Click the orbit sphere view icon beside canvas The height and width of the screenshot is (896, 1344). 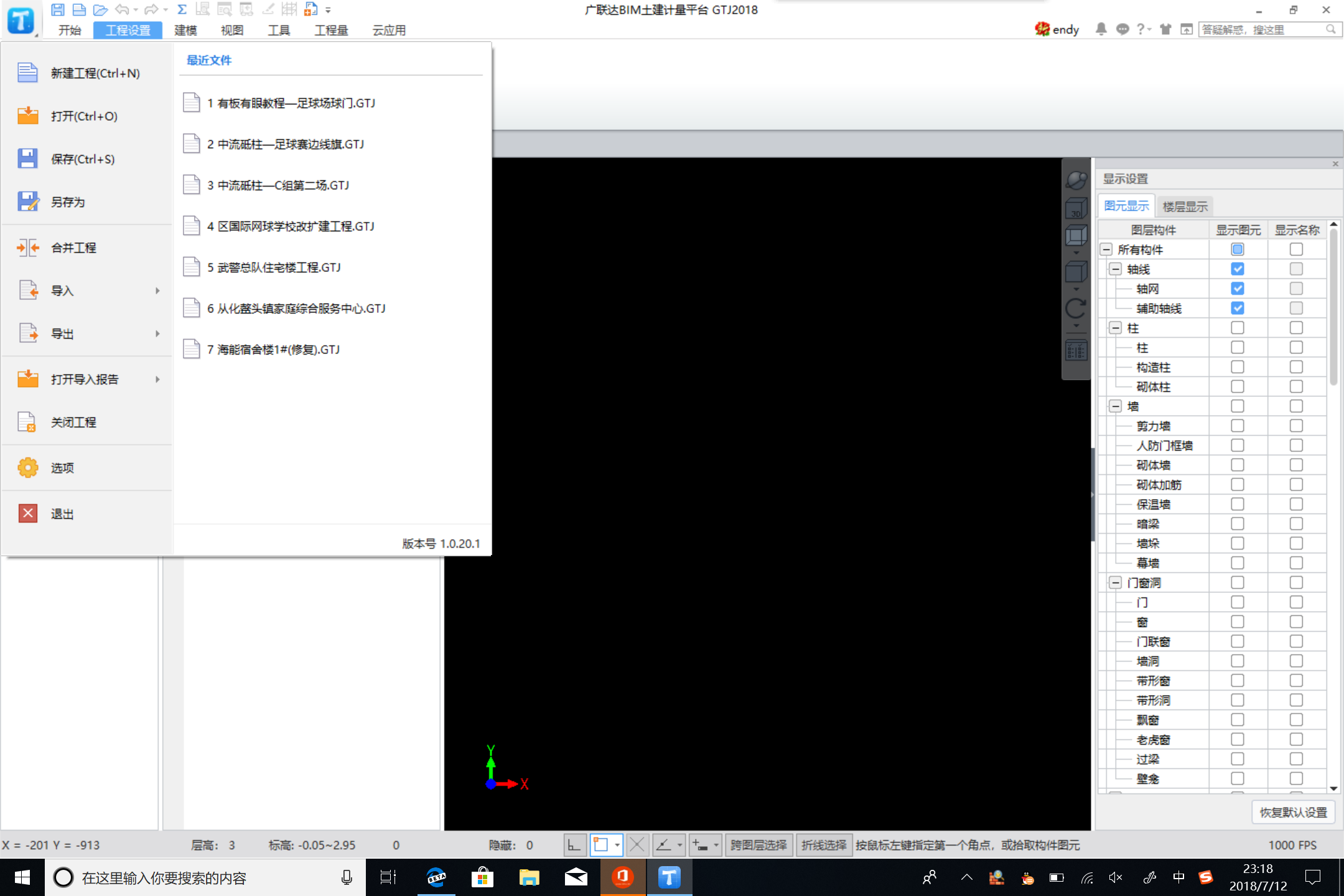[1076, 179]
